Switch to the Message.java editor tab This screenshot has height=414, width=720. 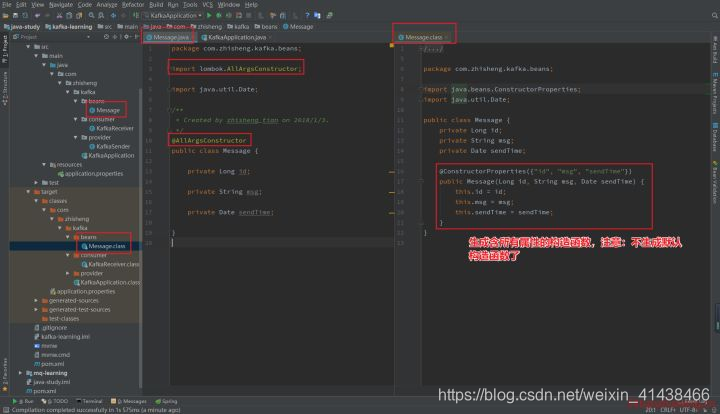click(x=168, y=37)
